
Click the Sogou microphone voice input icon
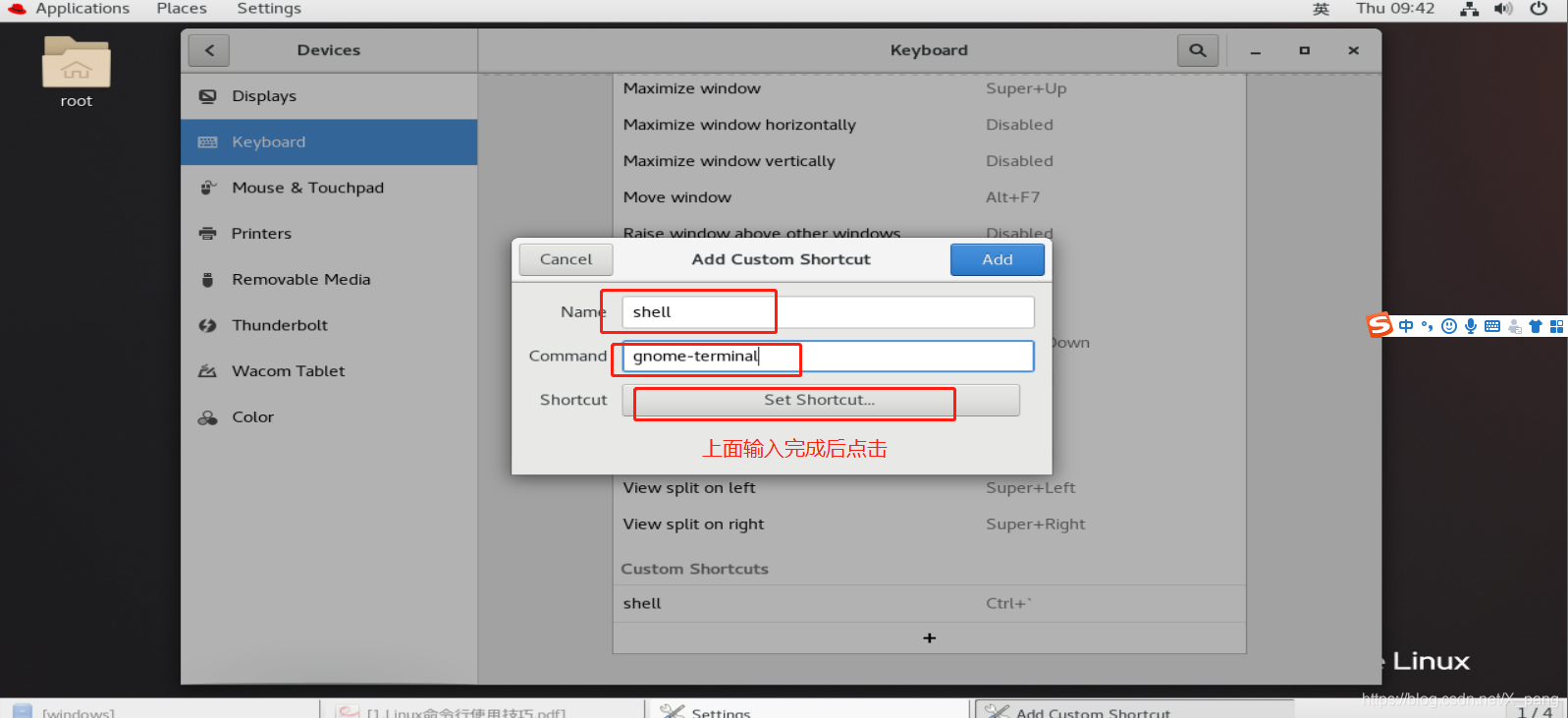(x=1471, y=326)
